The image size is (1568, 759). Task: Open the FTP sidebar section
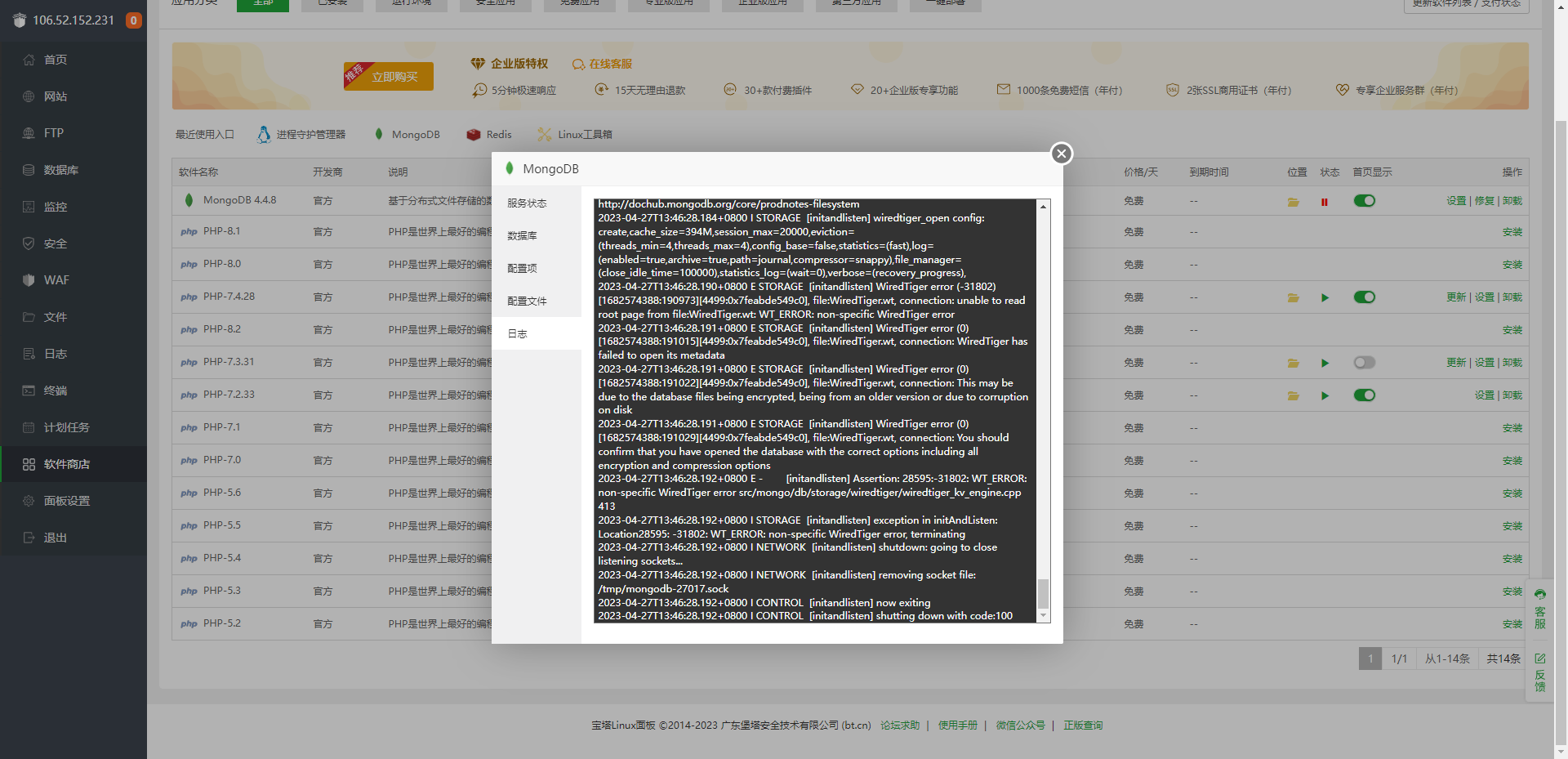[54, 133]
